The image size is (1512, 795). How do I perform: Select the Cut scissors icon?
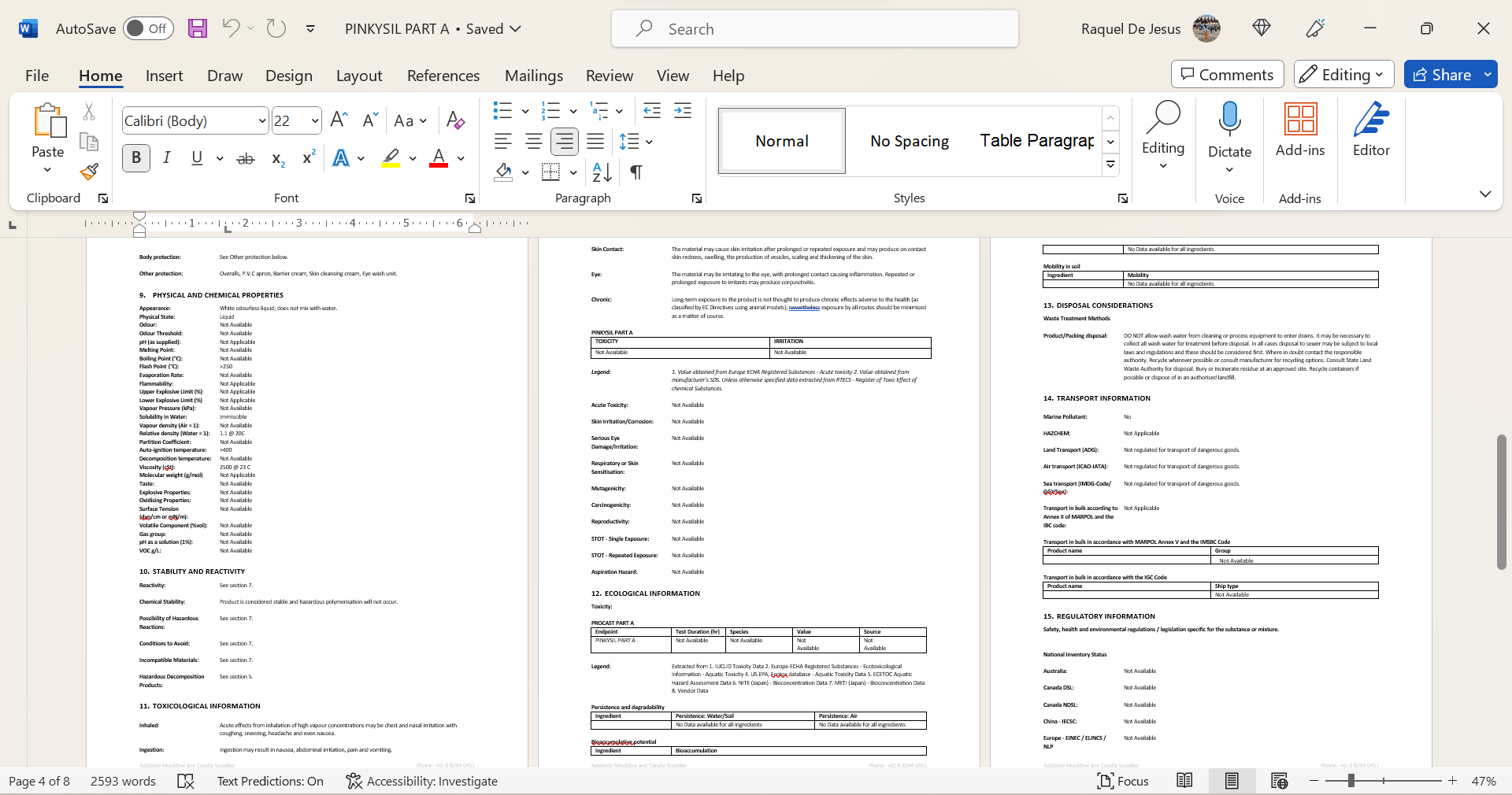(x=89, y=112)
